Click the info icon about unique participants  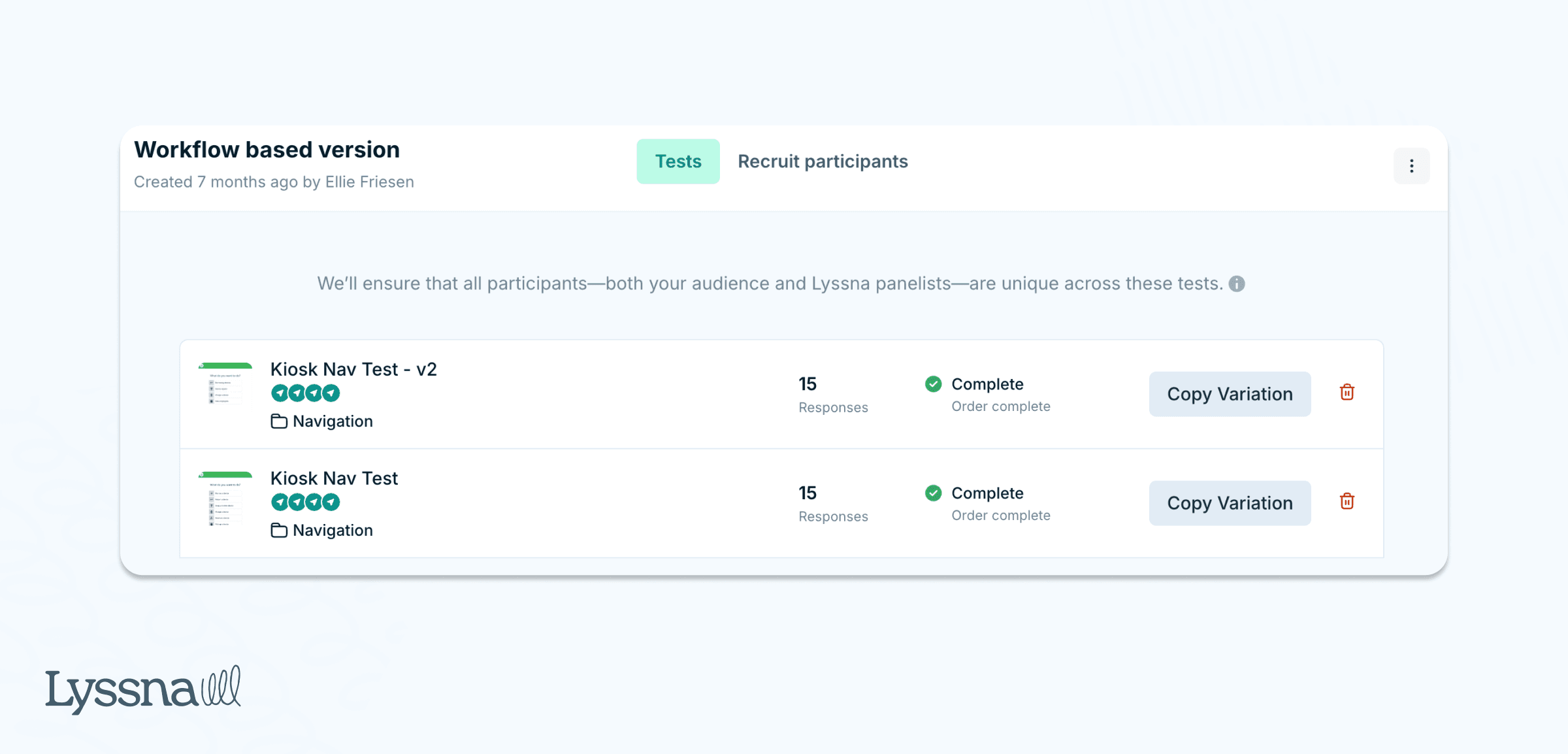coord(1237,283)
